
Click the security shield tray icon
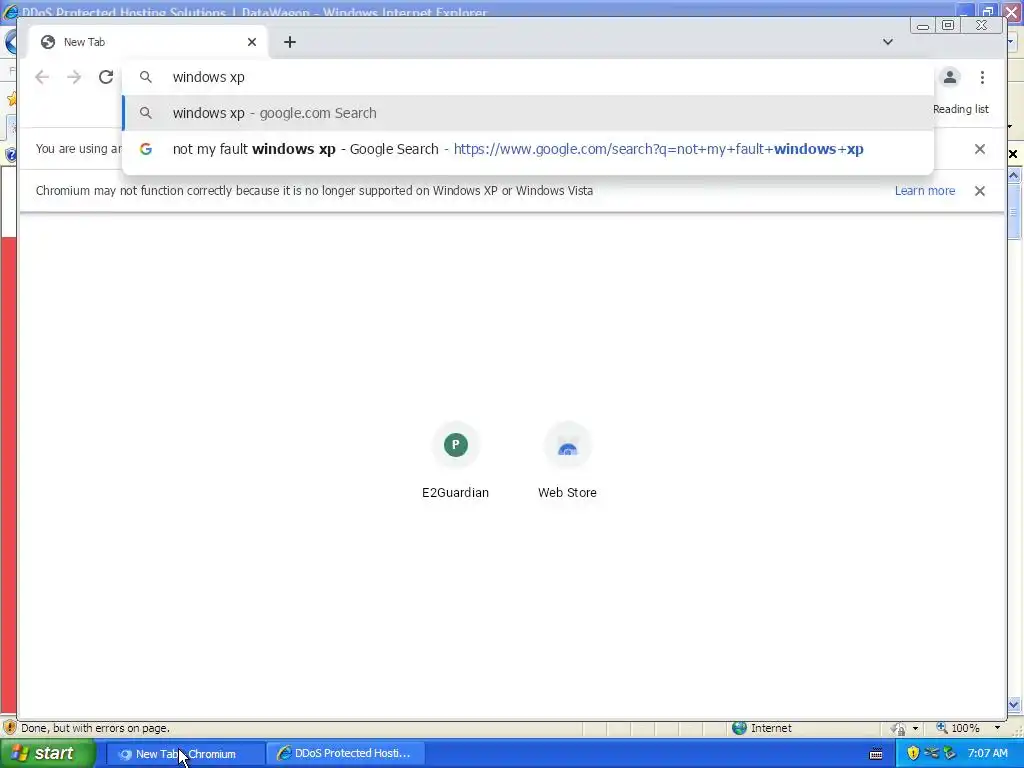point(913,753)
